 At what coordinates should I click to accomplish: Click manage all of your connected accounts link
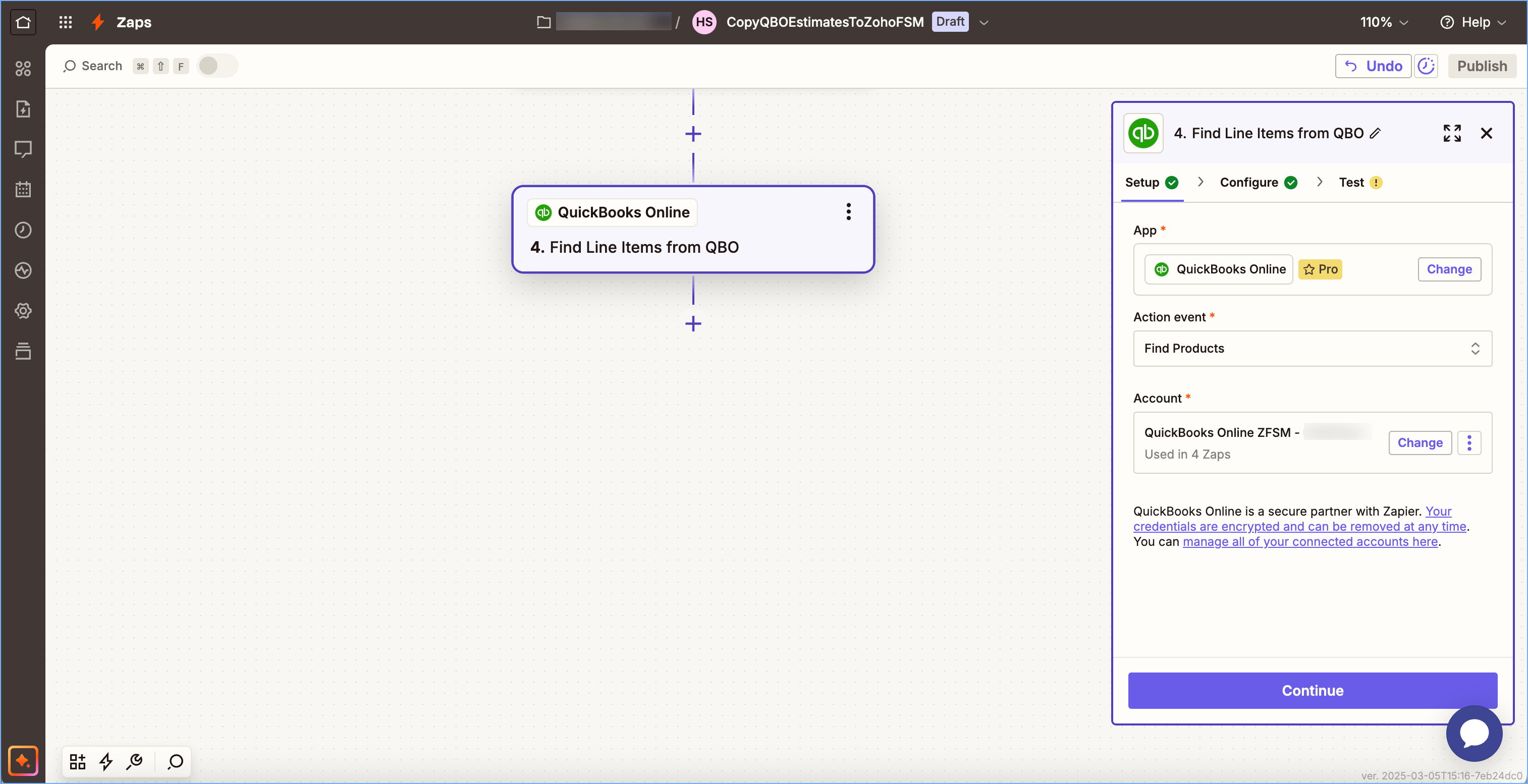pyautogui.click(x=1309, y=542)
